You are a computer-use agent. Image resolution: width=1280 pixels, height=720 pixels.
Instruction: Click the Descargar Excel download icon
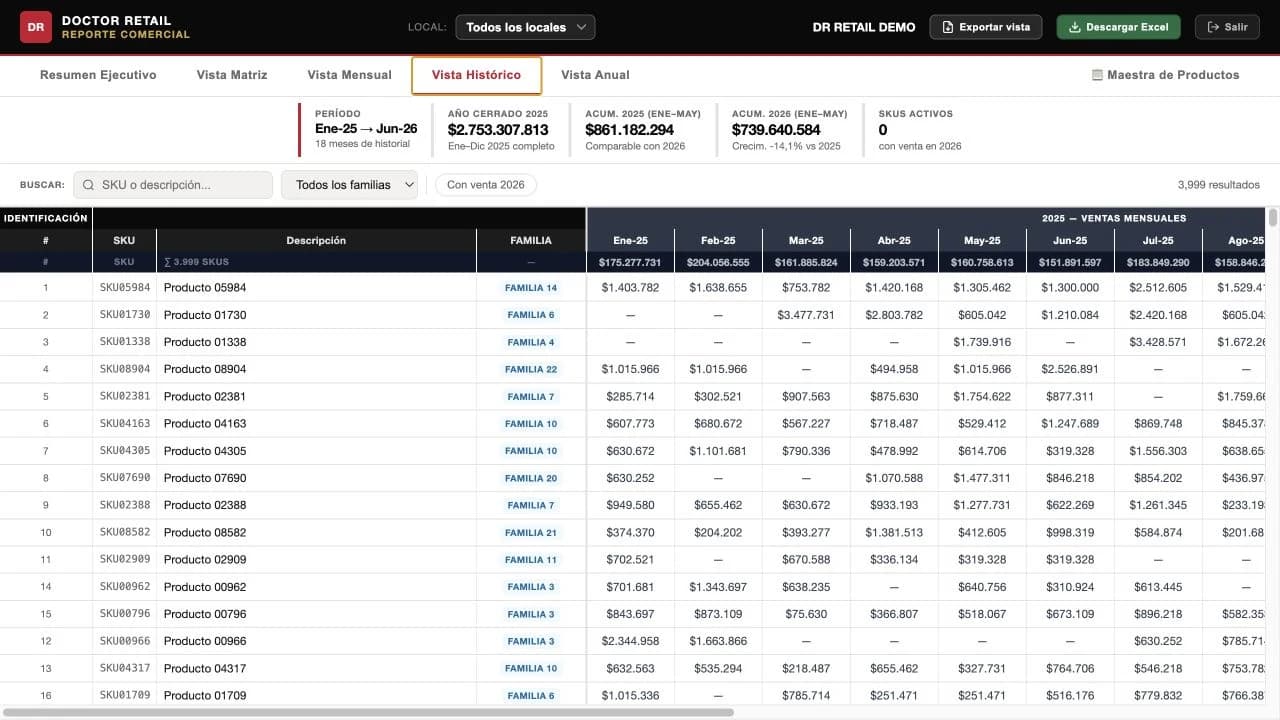1075,27
